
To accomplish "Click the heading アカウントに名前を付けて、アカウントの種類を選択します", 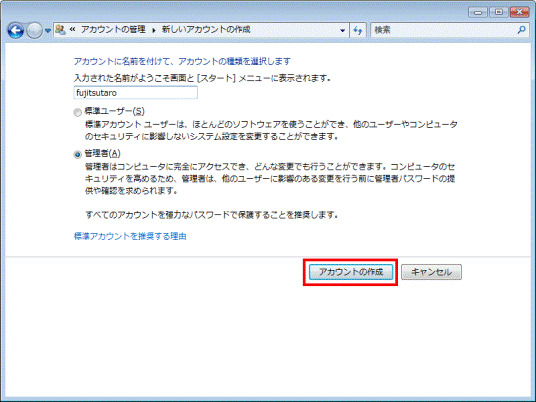I will click(182, 62).
